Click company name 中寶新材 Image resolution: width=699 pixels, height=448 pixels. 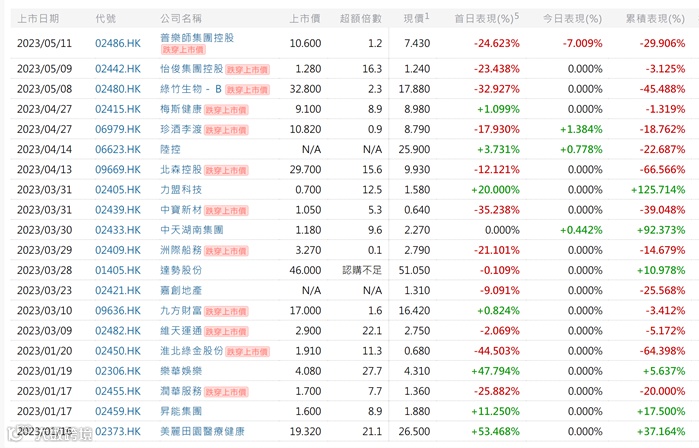pyautogui.click(x=181, y=210)
